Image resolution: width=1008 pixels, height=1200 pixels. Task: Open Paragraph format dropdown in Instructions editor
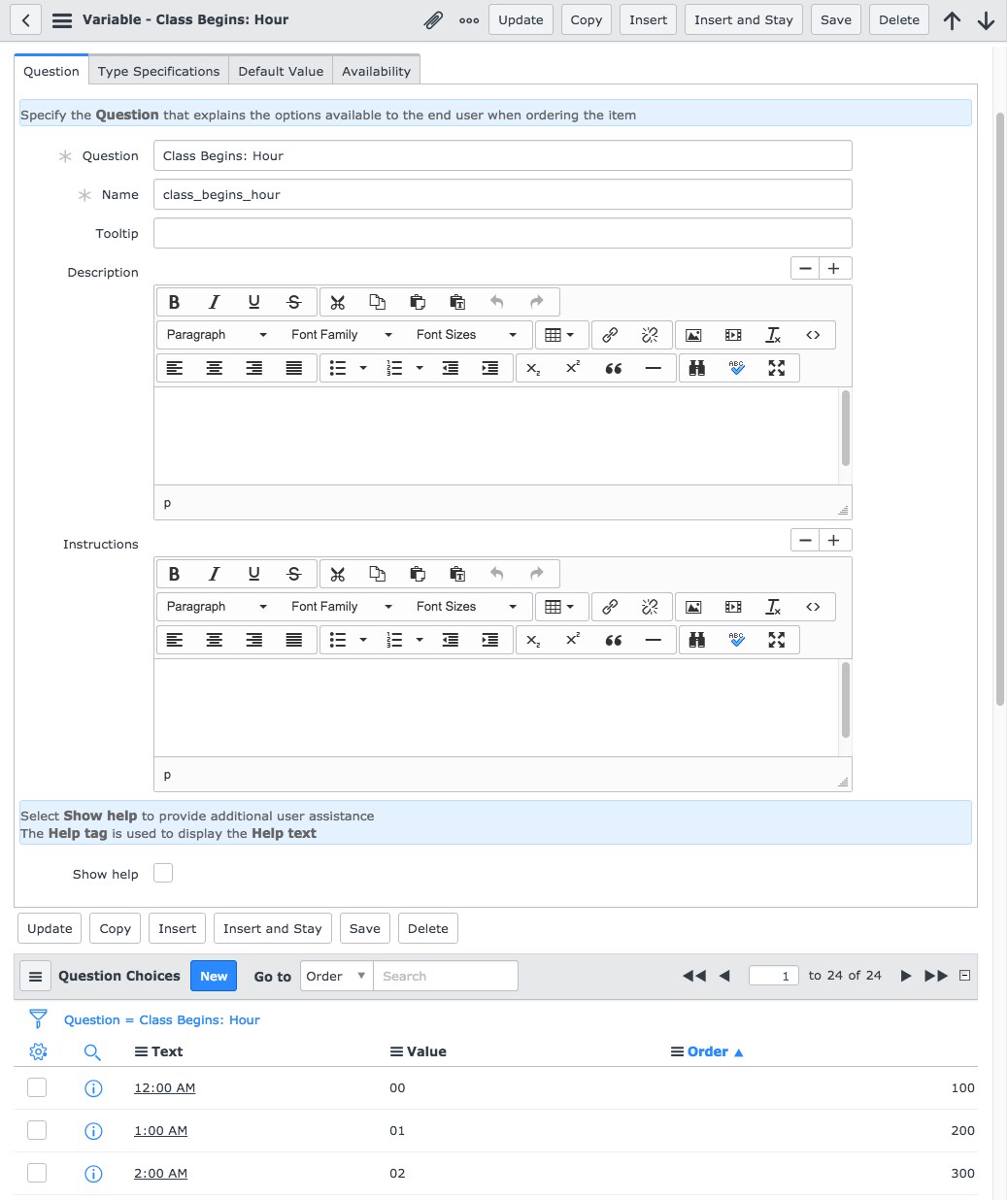pos(217,607)
